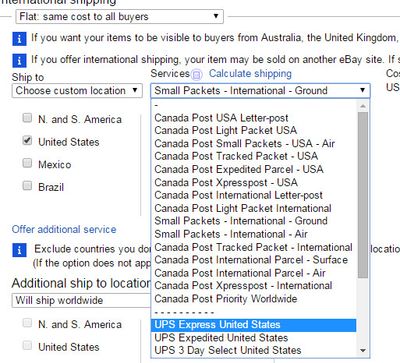Screen dimensions: 400x363
Task: Select Canada Post International Letter-post option
Action: (x=254, y=195)
